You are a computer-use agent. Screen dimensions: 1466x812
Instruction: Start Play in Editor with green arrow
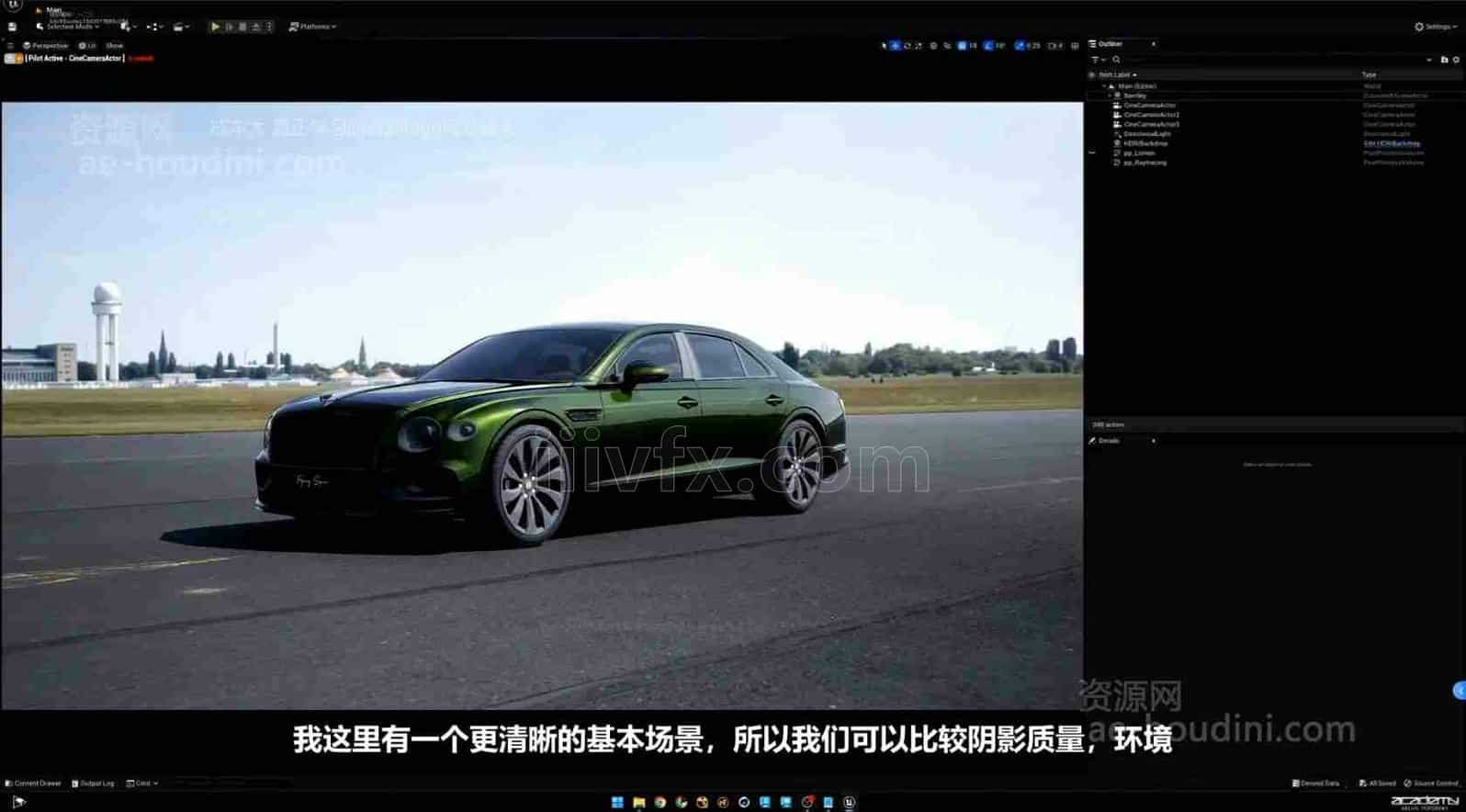pyautogui.click(x=215, y=27)
